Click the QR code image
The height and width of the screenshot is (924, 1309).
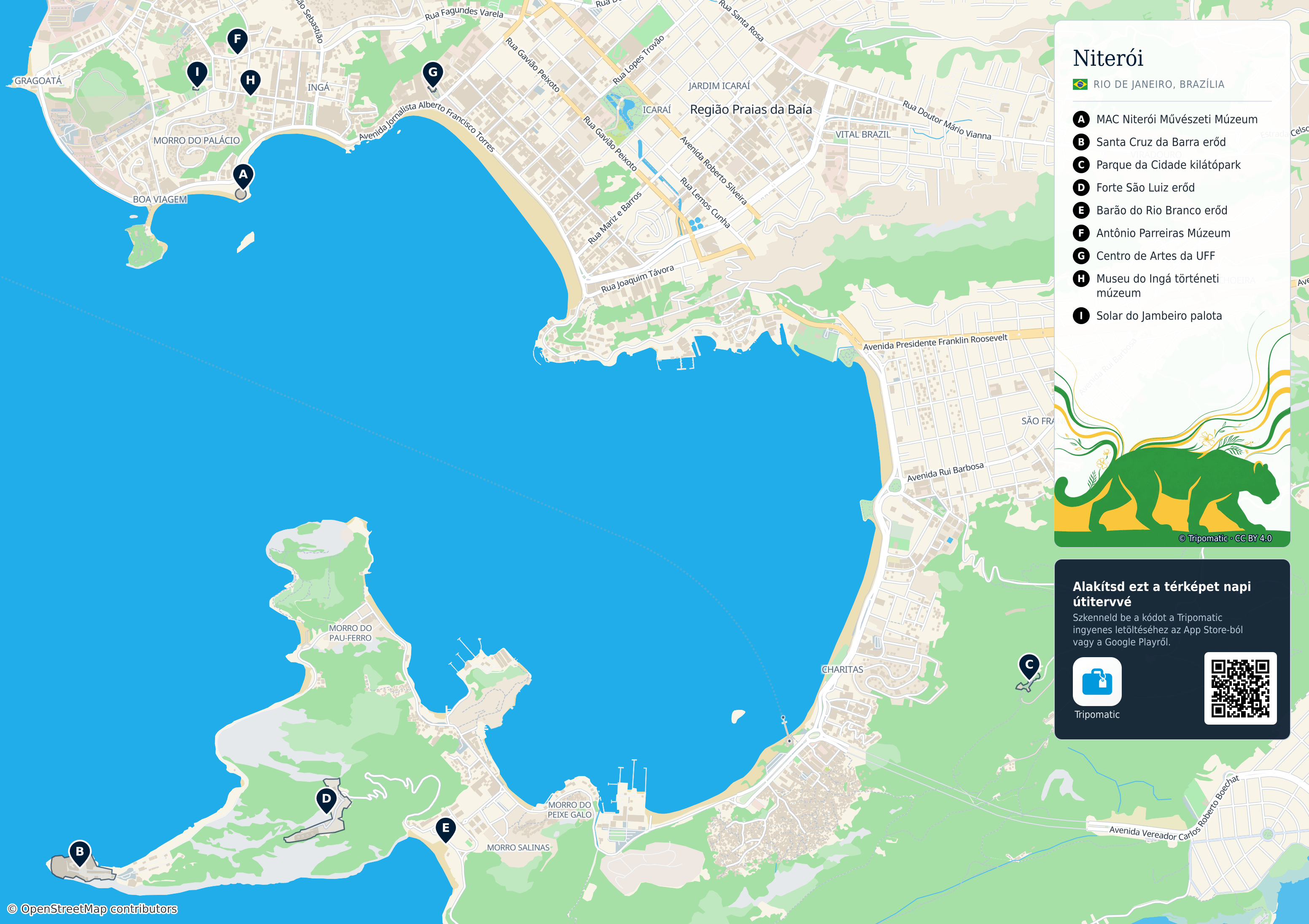pyautogui.click(x=1240, y=689)
